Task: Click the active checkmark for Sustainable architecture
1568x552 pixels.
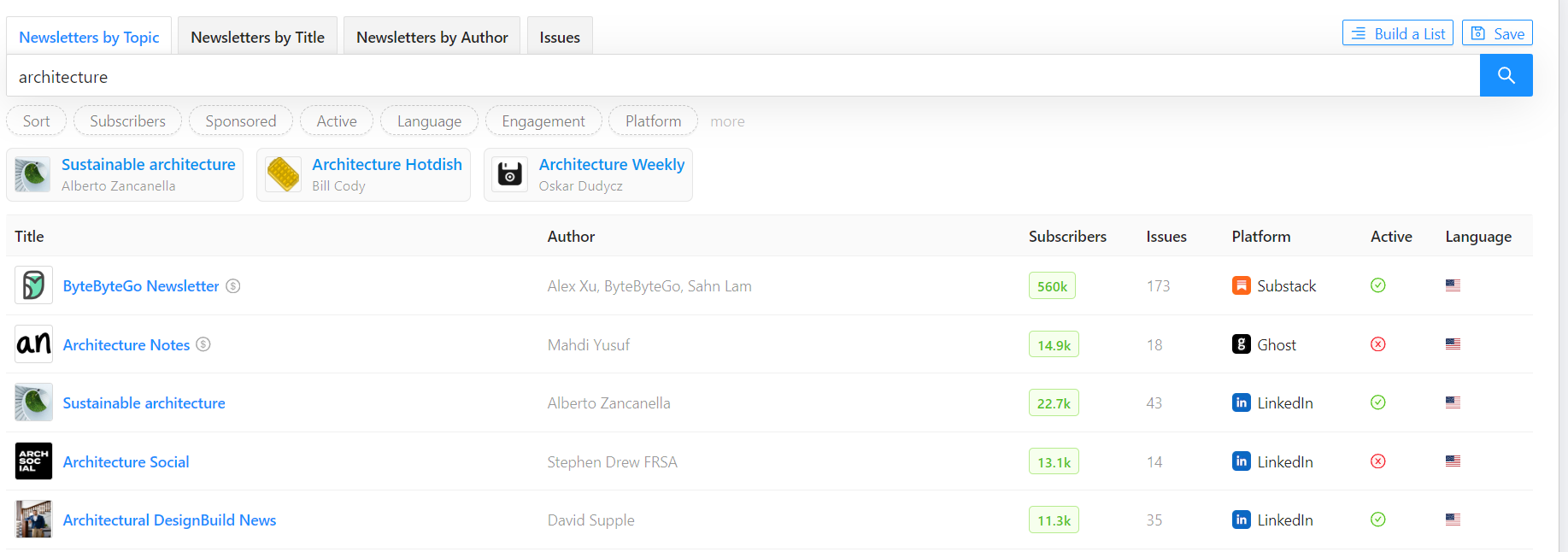Action: point(1377,402)
